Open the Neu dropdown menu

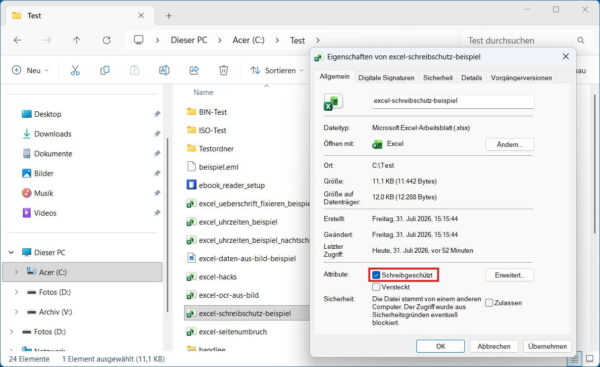click(x=30, y=70)
